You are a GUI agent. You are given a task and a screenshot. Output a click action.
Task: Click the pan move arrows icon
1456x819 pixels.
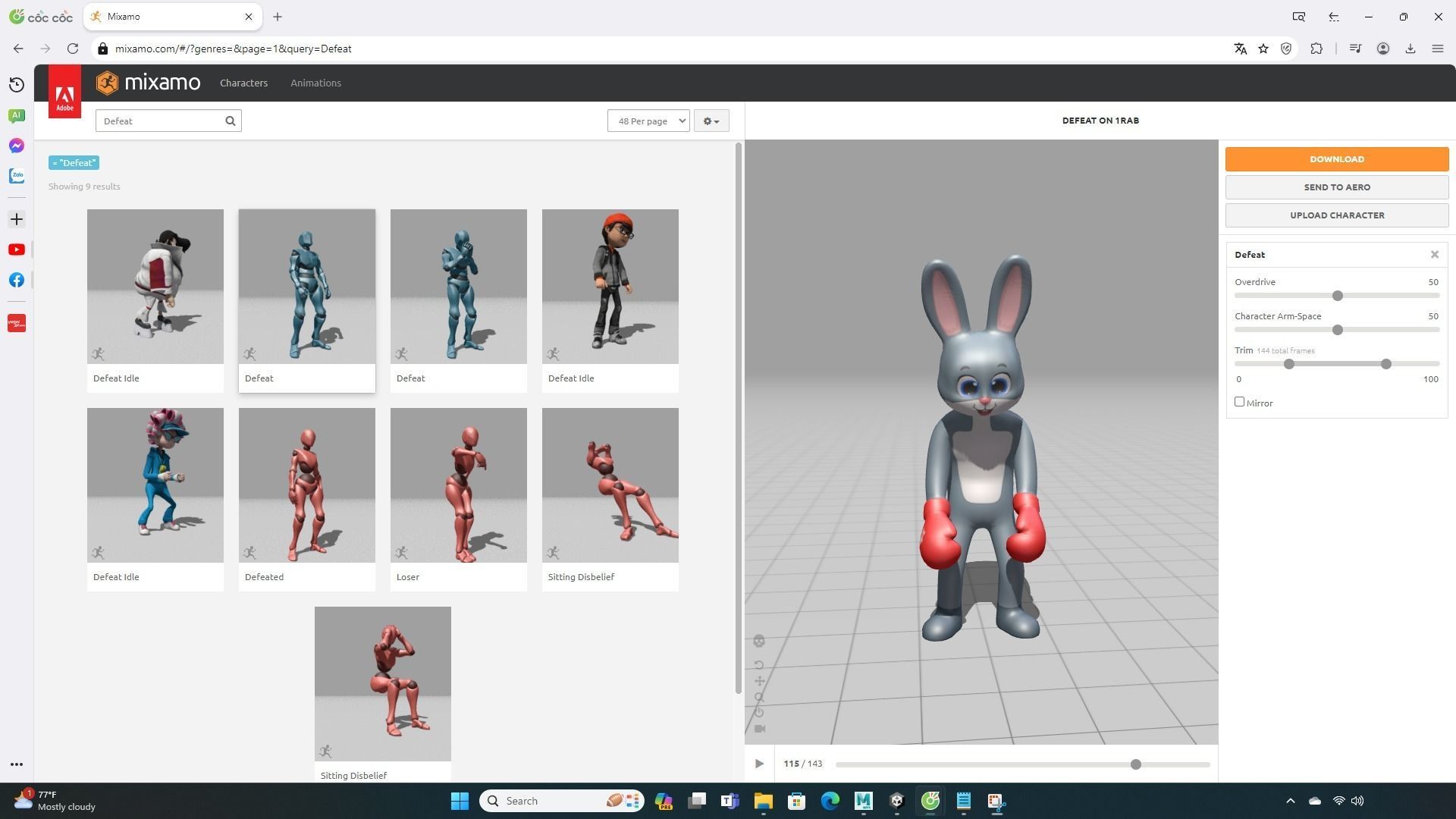pyautogui.click(x=759, y=681)
